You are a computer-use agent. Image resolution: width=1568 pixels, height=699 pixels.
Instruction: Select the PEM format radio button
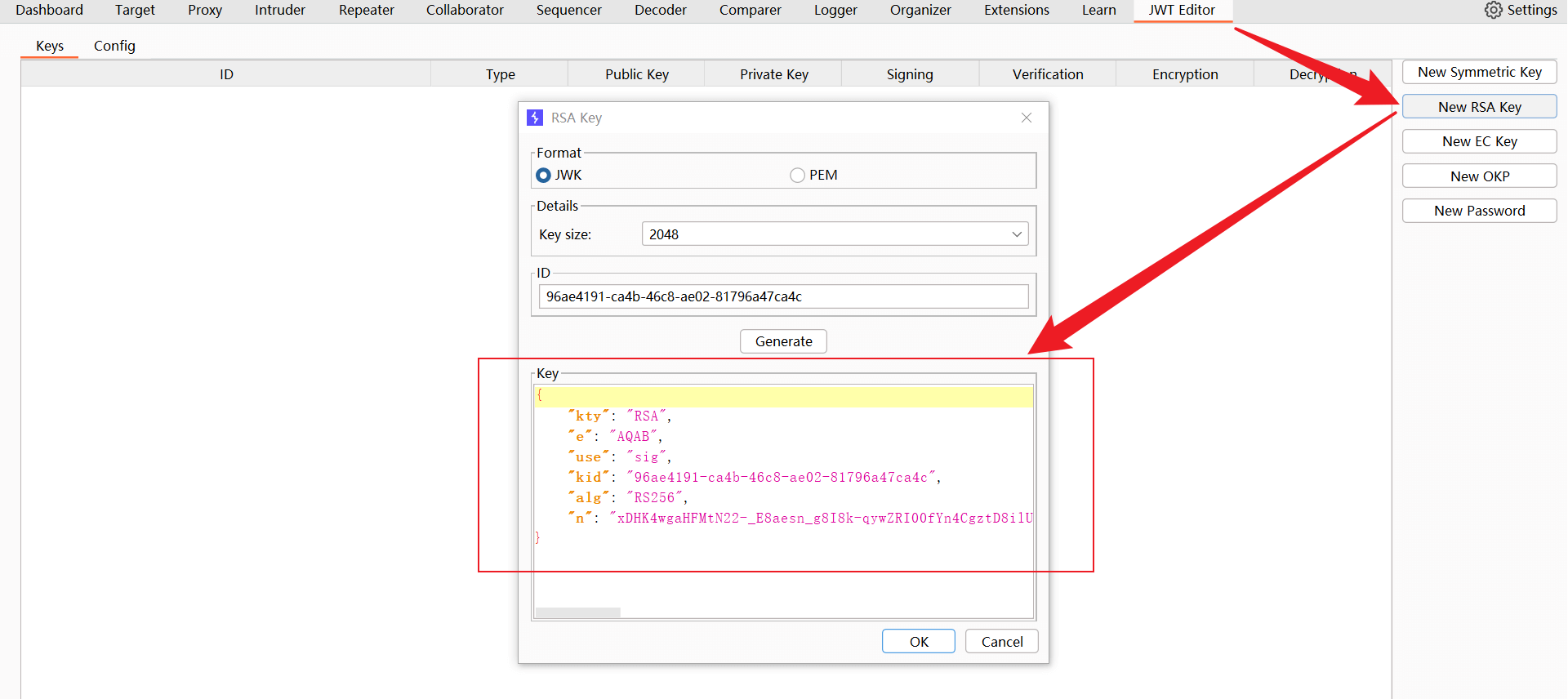(x=798, y=176)
